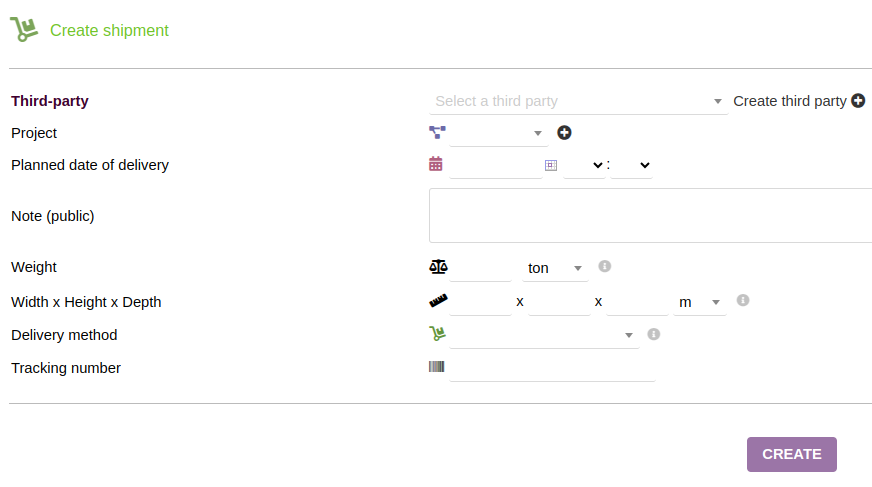Open the delivery minute selector
Screen dimensions: 872x487
(x=632, y=165)
